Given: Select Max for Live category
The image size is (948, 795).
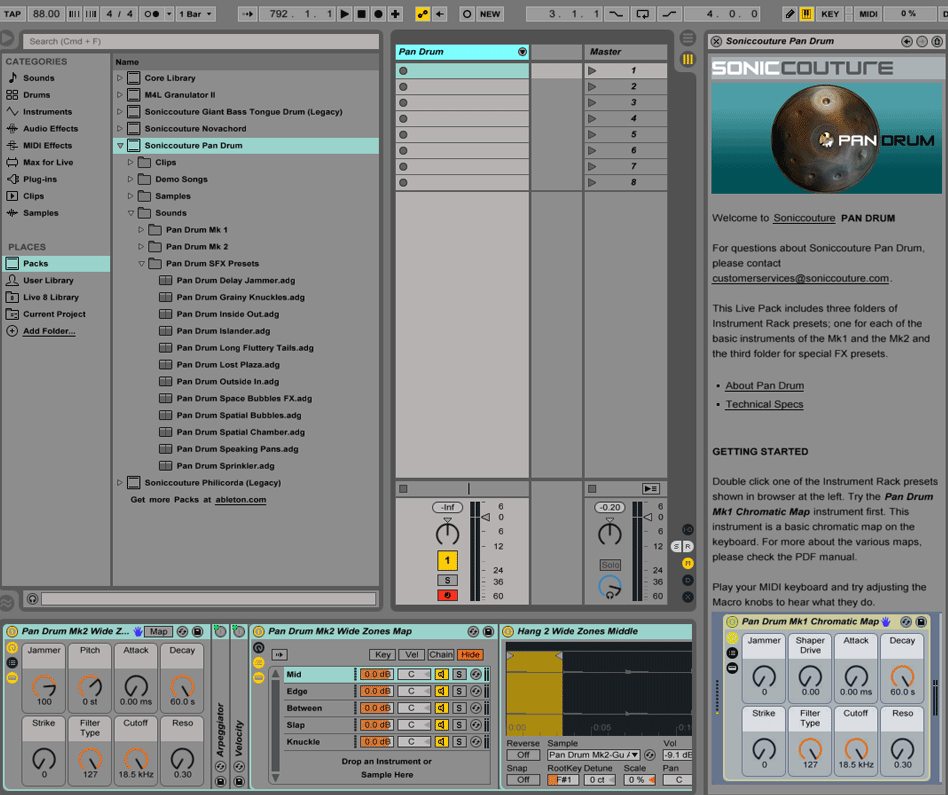Looking at the screenshot, I should [48, 163].
